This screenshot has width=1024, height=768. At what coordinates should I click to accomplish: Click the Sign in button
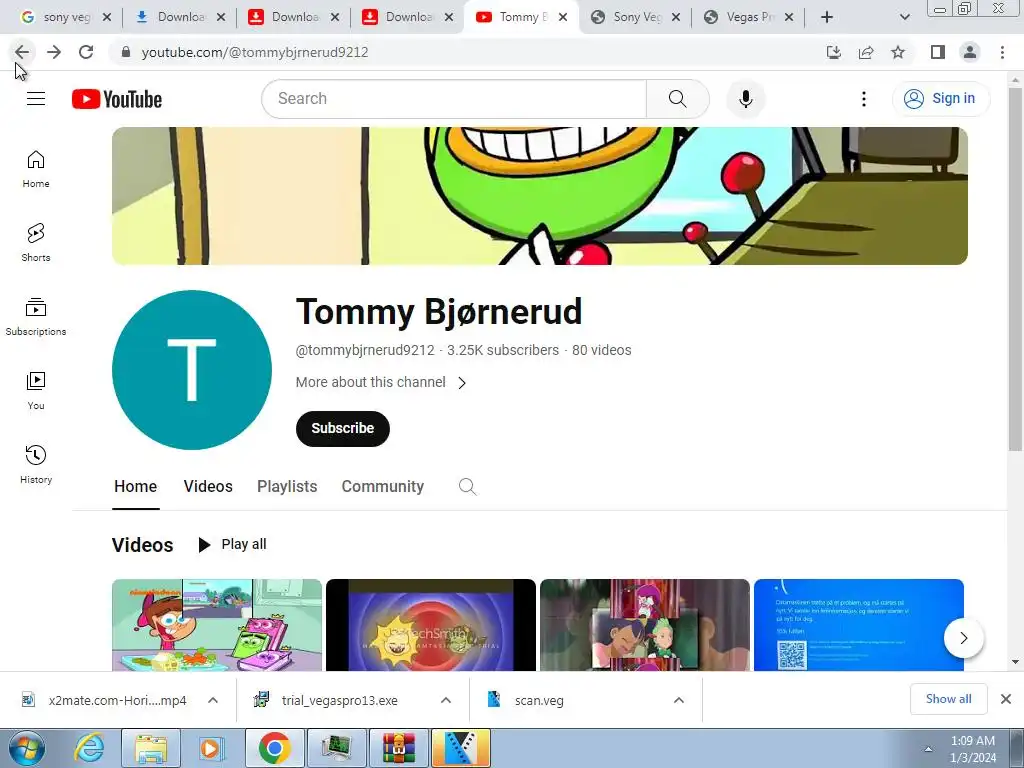click(941, 99)
